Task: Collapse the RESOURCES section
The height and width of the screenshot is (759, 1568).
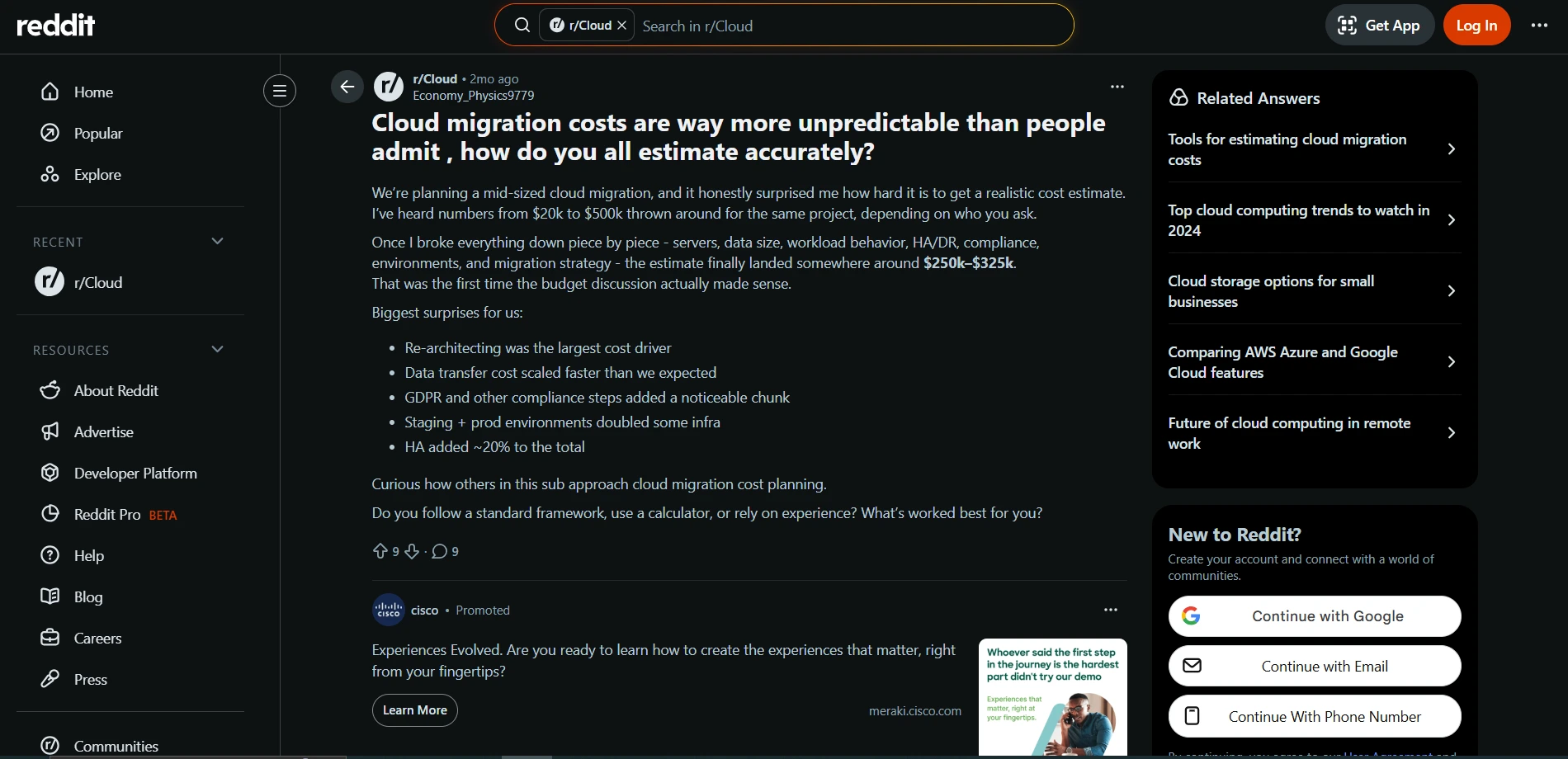Action: click(x=217, y=349)
